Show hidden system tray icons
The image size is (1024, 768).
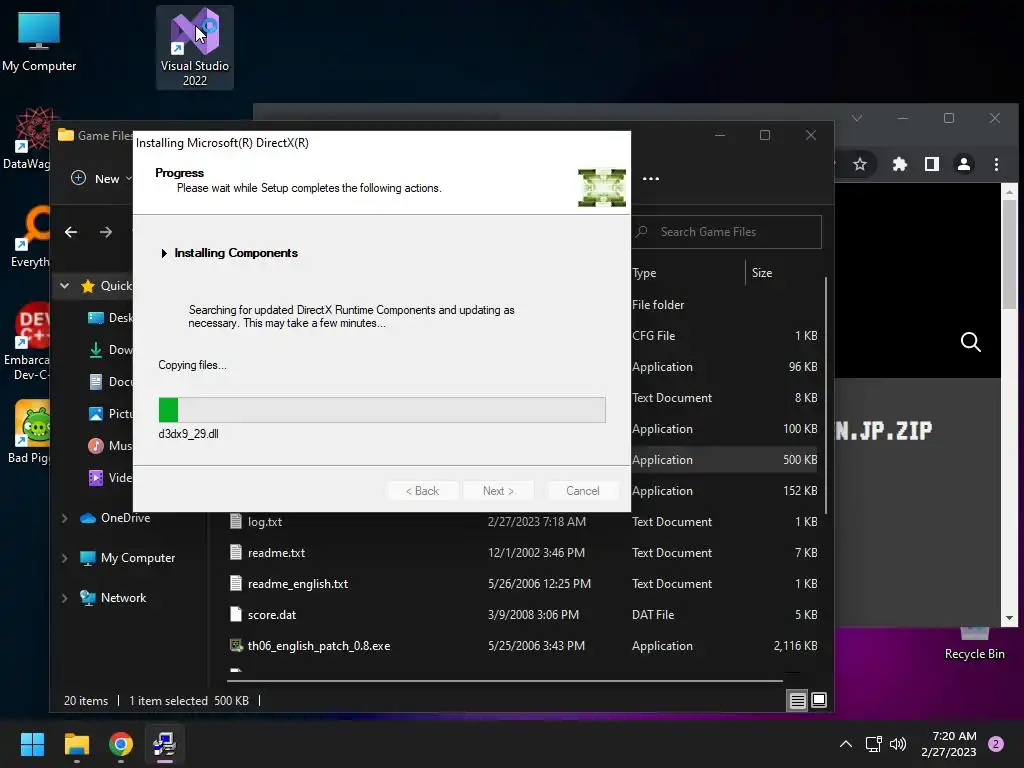(845, 744)
